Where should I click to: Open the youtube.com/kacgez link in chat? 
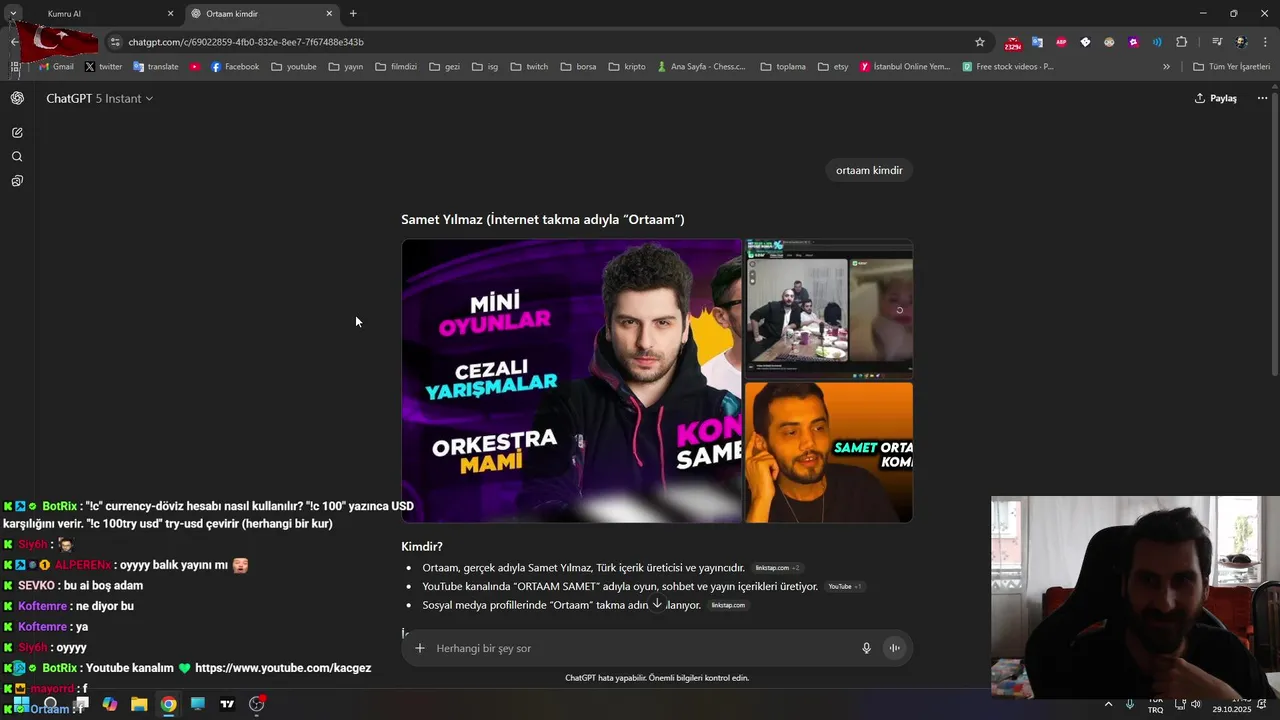pyautogui.click(x=283, y=668)
